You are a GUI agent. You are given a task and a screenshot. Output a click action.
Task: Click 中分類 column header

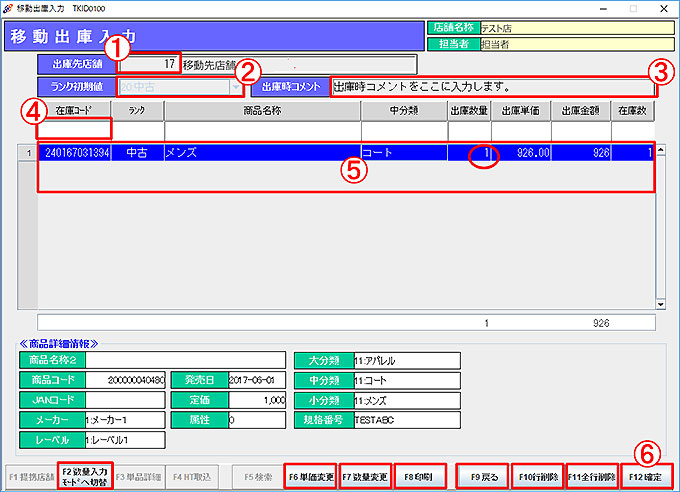[x=404, y=111]
